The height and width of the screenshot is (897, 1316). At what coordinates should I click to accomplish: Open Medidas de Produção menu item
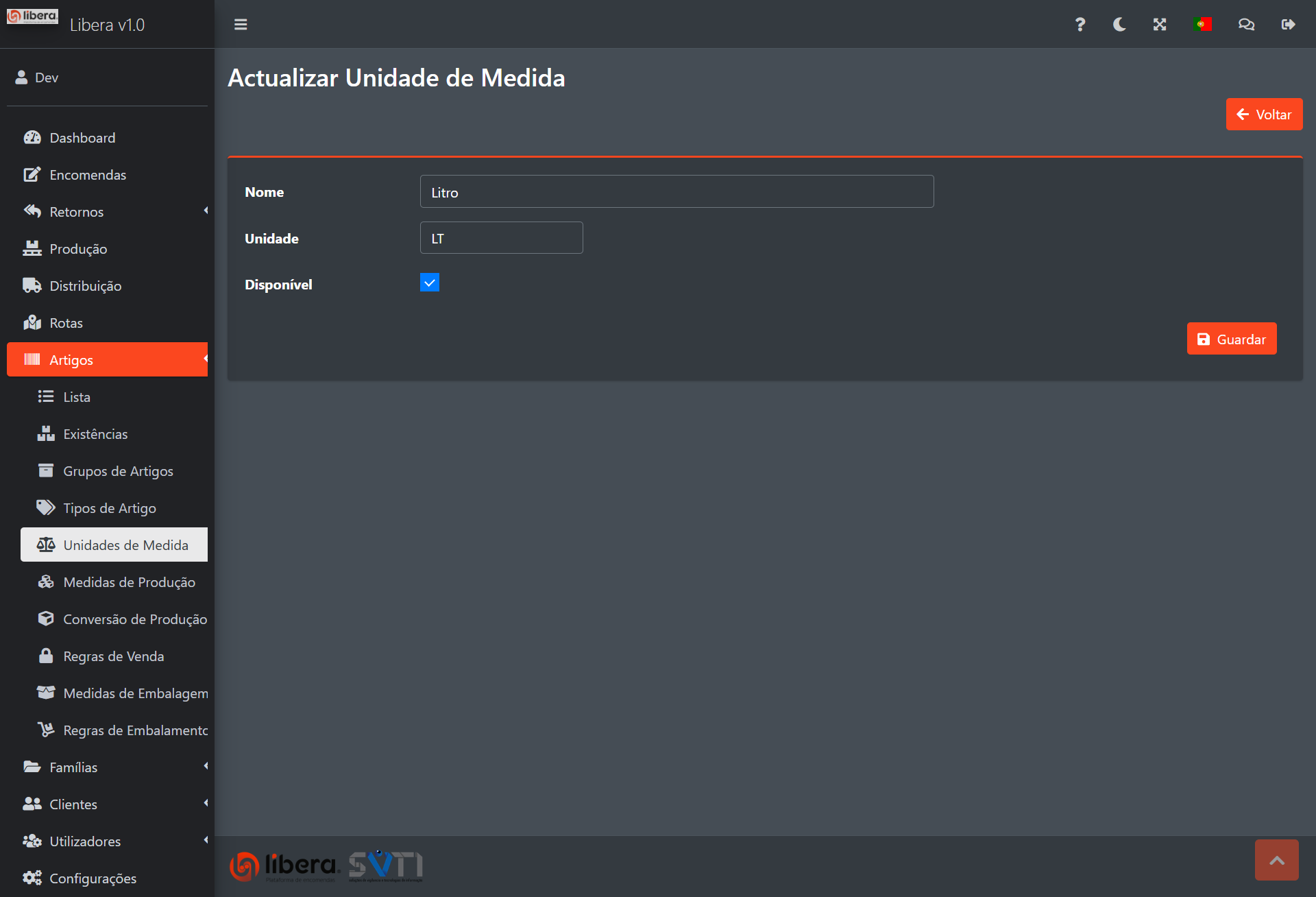(x=129, y=582)
